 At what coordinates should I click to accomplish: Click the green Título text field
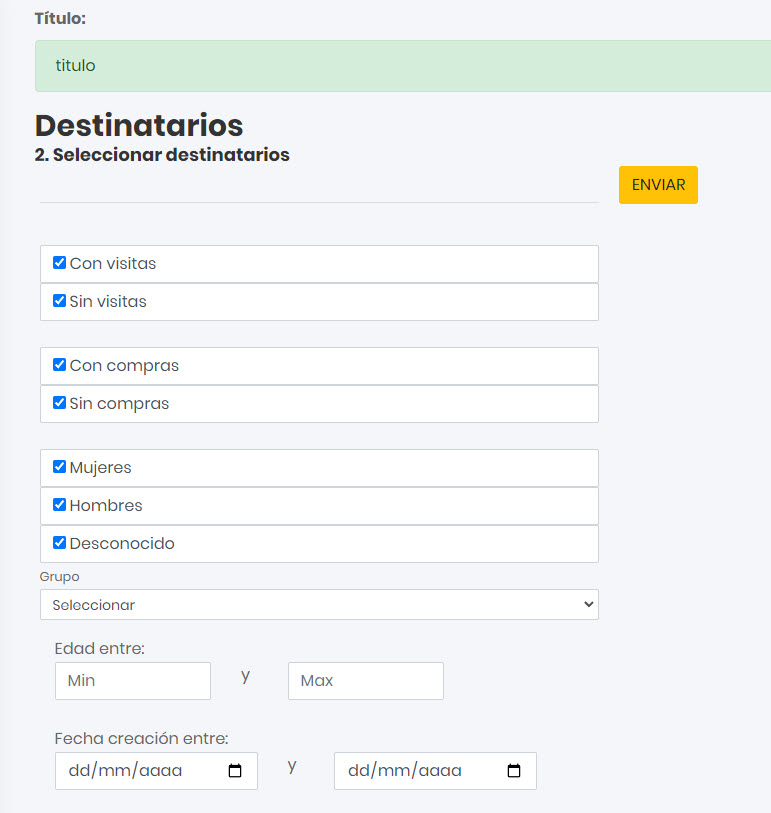point(400,66)
